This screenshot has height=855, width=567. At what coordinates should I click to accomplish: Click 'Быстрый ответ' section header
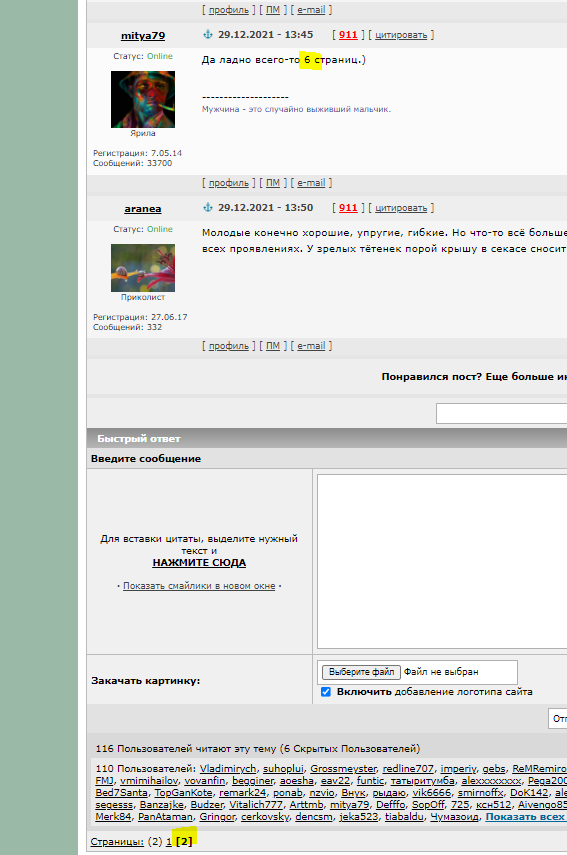(x=138, y=438)
